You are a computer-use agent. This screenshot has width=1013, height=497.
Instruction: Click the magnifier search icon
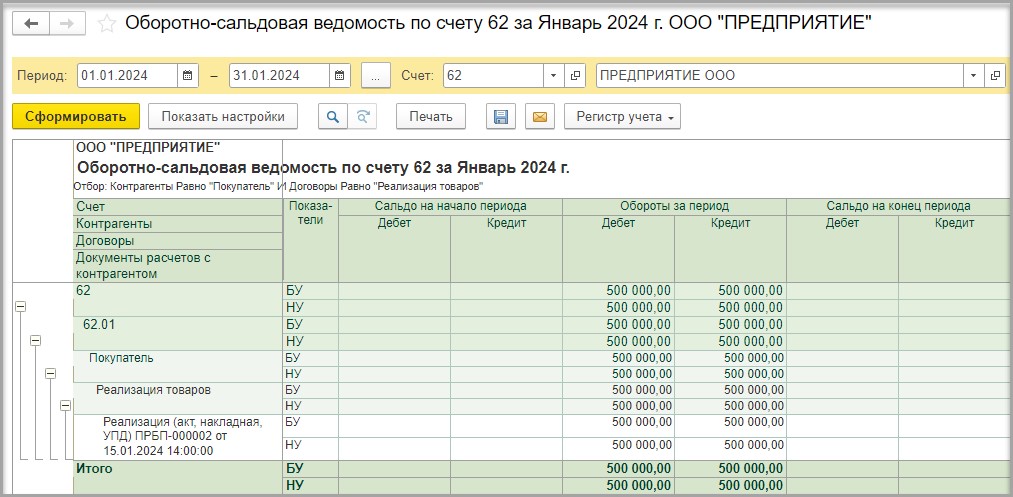coord(332,117)
